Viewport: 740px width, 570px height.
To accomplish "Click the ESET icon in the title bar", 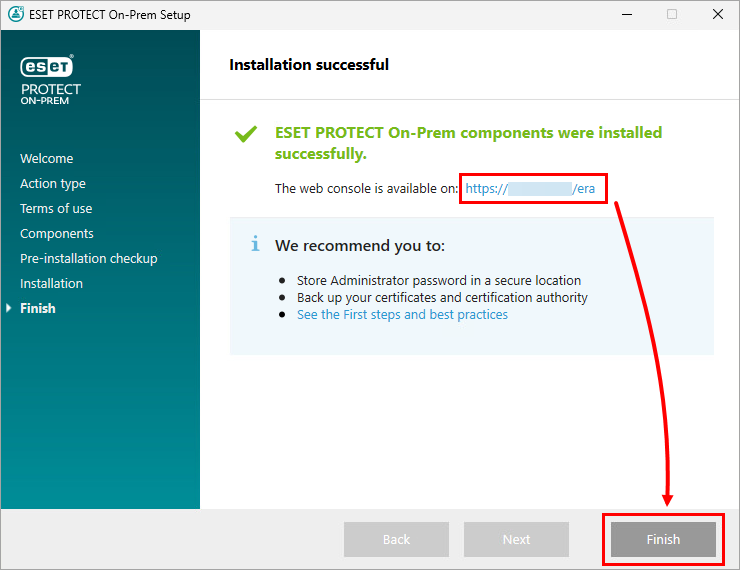I will (15, 15).
